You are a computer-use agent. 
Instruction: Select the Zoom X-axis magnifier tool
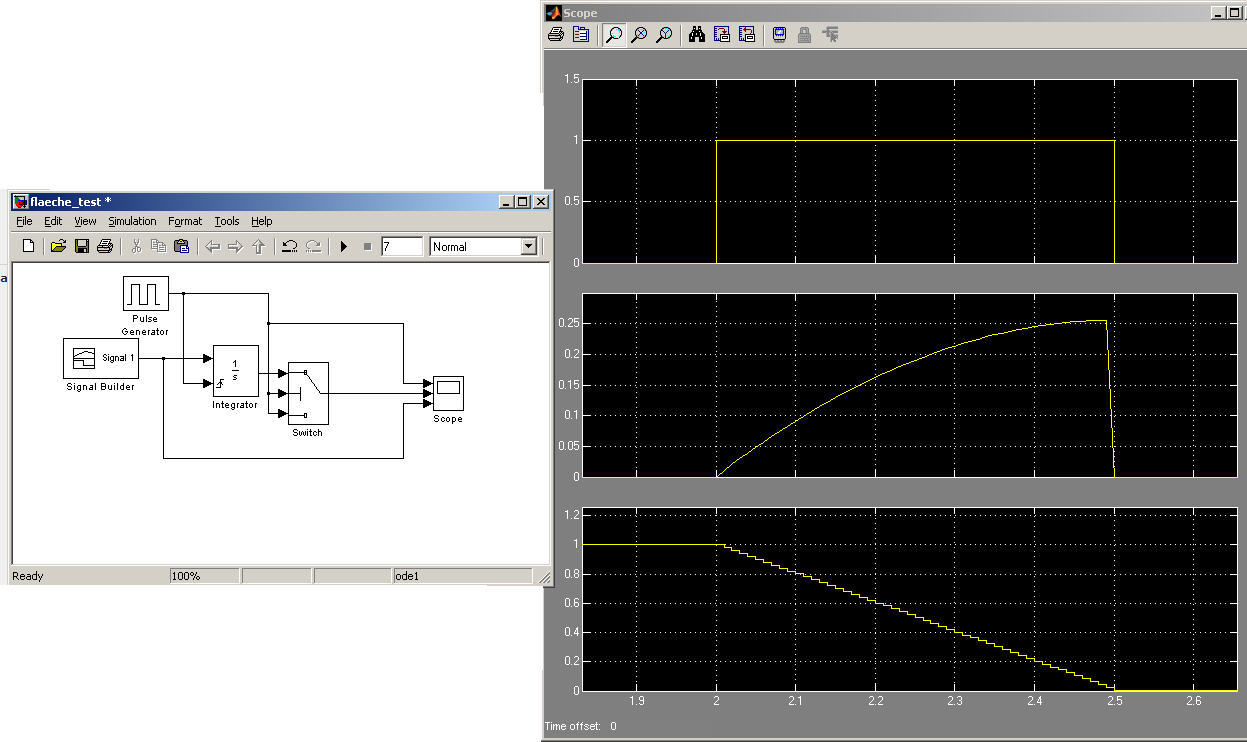click(x=639, y=35)
